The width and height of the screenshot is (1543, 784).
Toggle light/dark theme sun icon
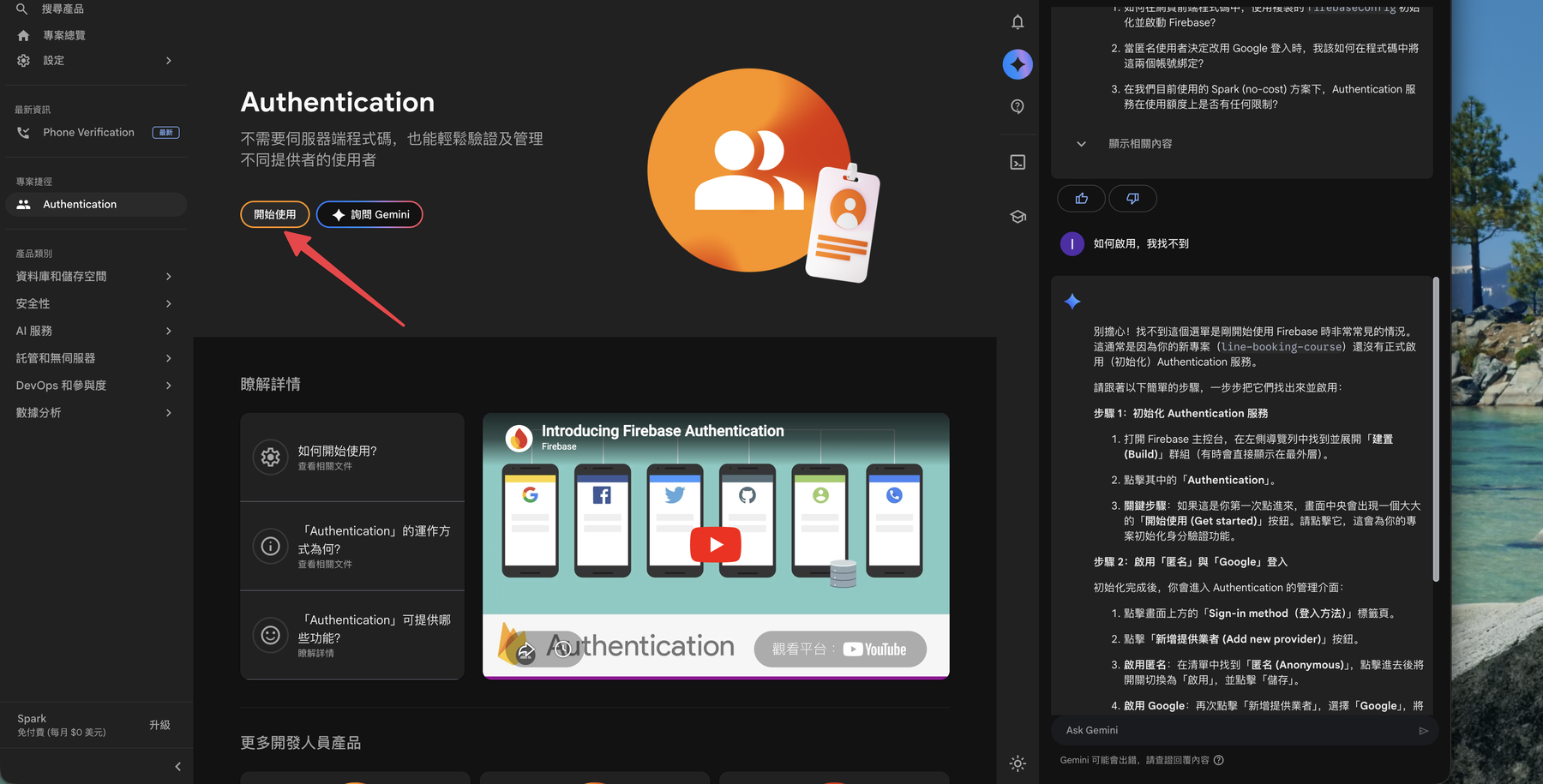1018,763
